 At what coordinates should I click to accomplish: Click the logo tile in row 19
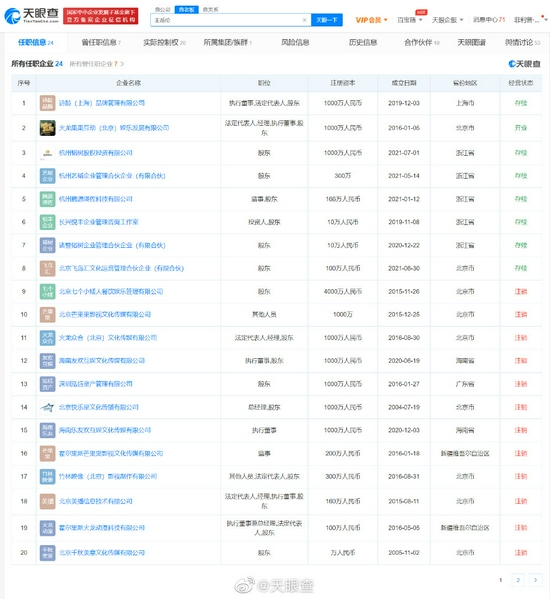(47, 528)
